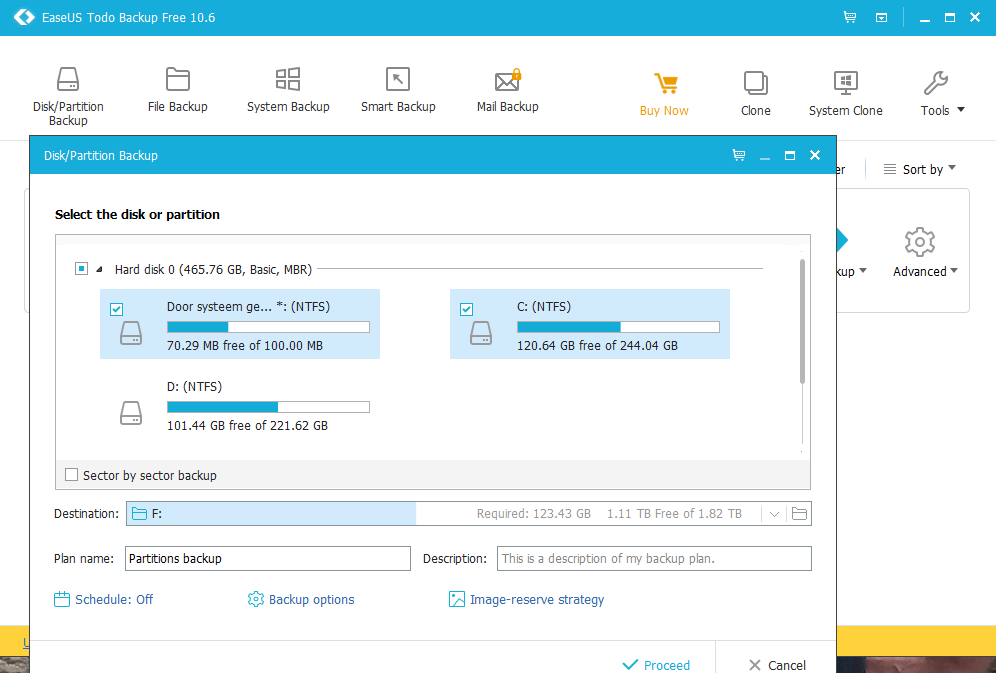Click the C: partition drive icon
Screen dimensions: 996x673
pyautogui.click(x=481, y=333)
